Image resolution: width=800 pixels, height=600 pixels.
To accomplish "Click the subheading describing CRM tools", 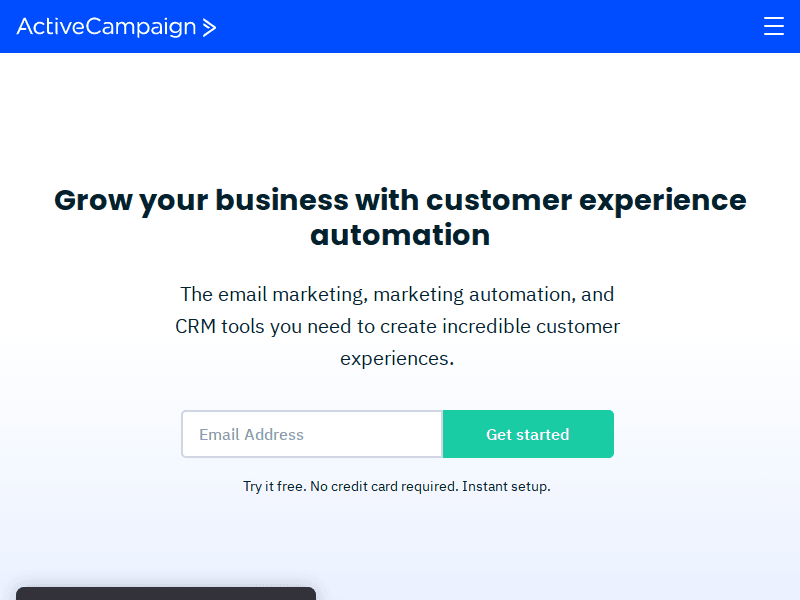I will (x=398, y=326).
